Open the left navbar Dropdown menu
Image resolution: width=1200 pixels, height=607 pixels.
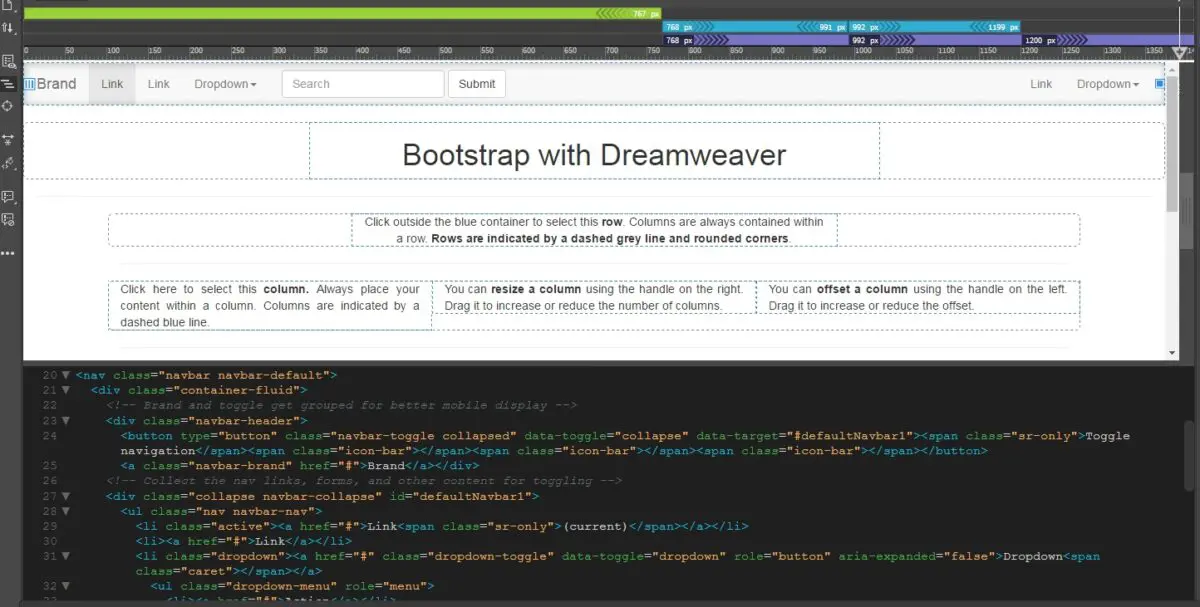[x=225, y=84]
